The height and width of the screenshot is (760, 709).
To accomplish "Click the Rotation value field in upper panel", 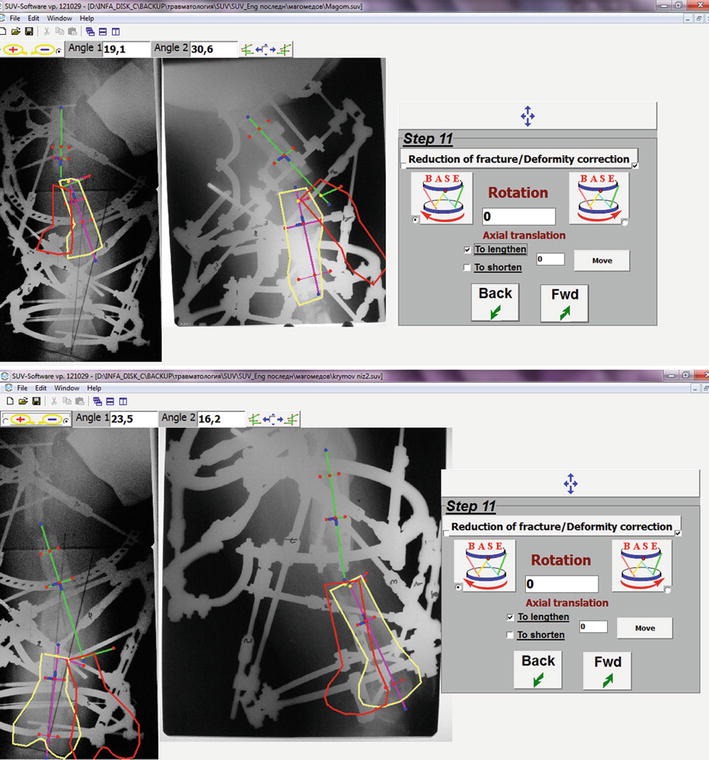I will coord(518,216).
